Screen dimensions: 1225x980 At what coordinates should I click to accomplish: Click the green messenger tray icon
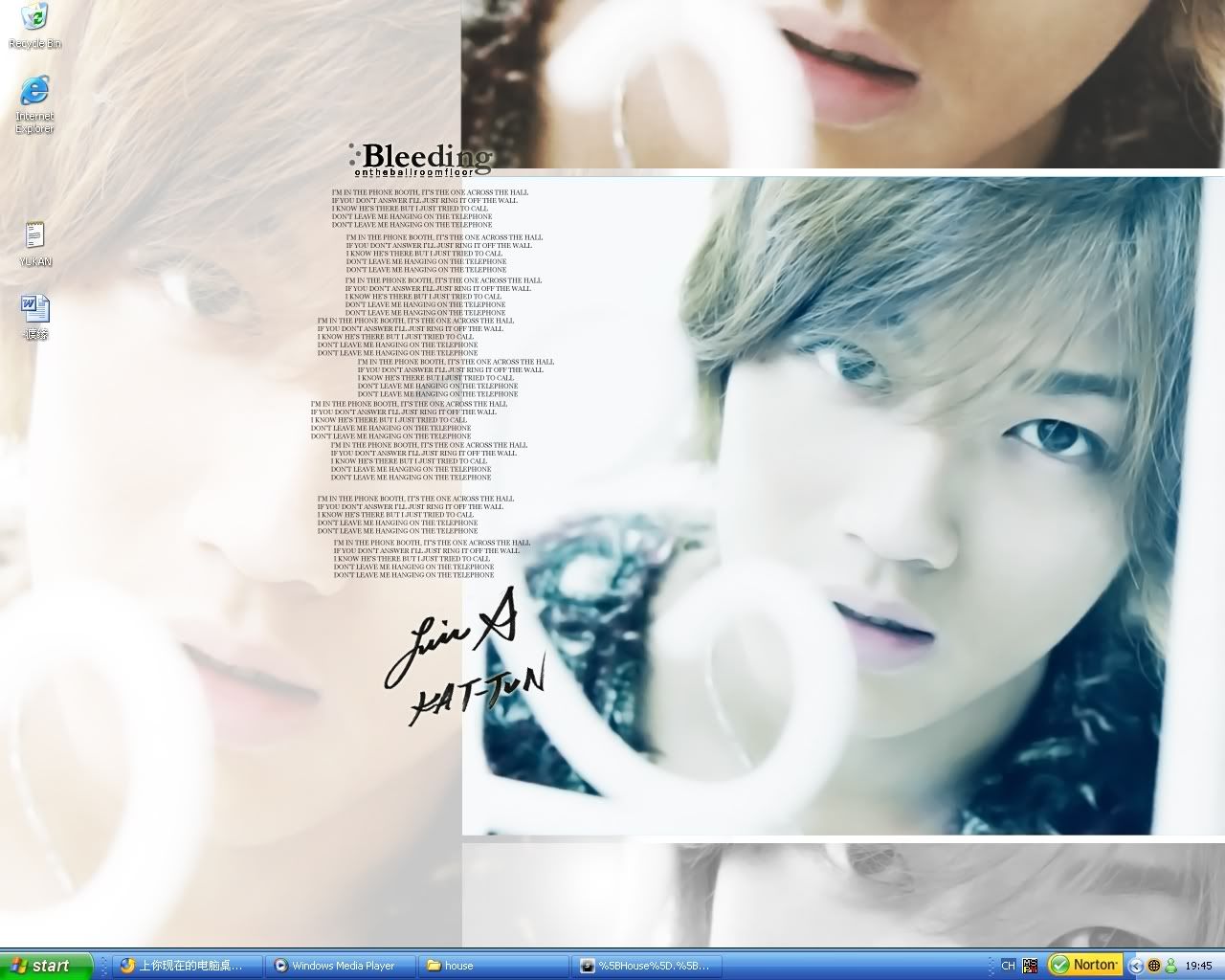point(1170,966)
